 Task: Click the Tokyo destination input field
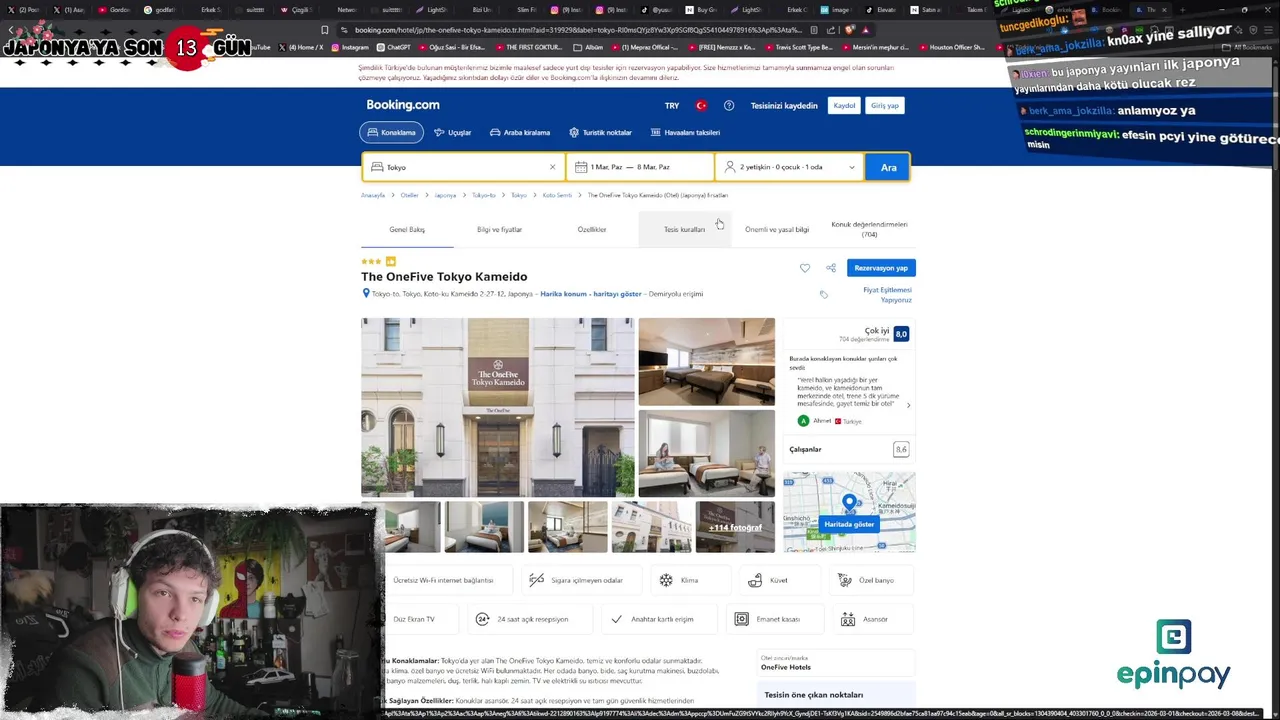(464, 167)
